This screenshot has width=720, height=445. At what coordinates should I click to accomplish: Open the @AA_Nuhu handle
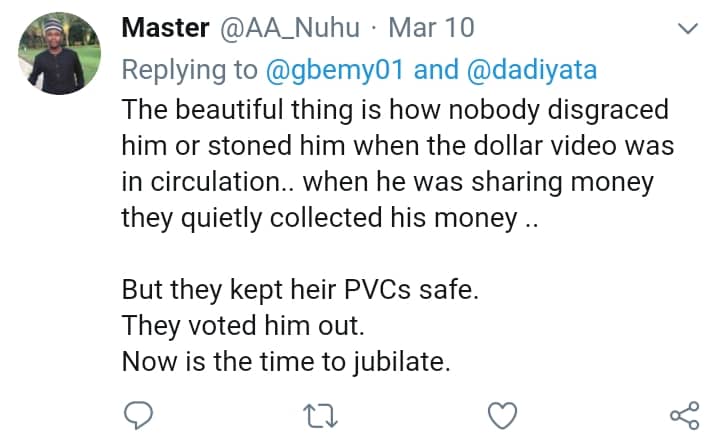tap(290, 30)
